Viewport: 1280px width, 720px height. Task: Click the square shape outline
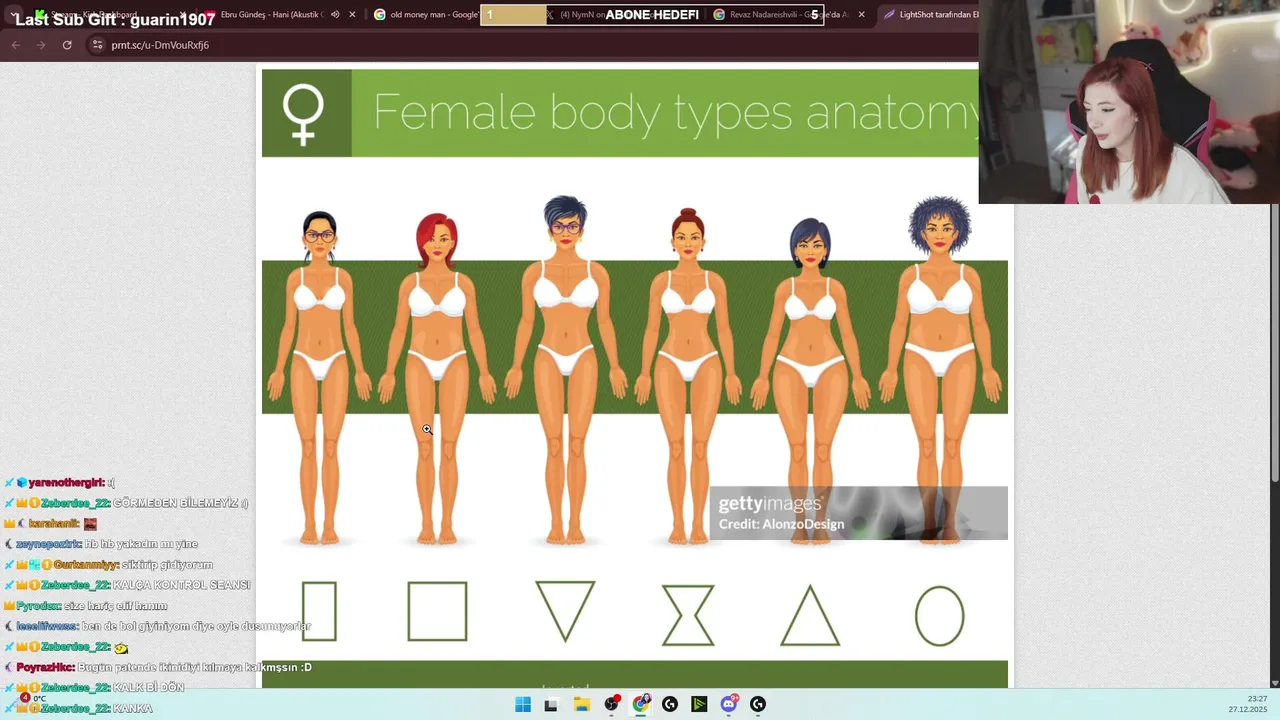(x=437, y=611)
